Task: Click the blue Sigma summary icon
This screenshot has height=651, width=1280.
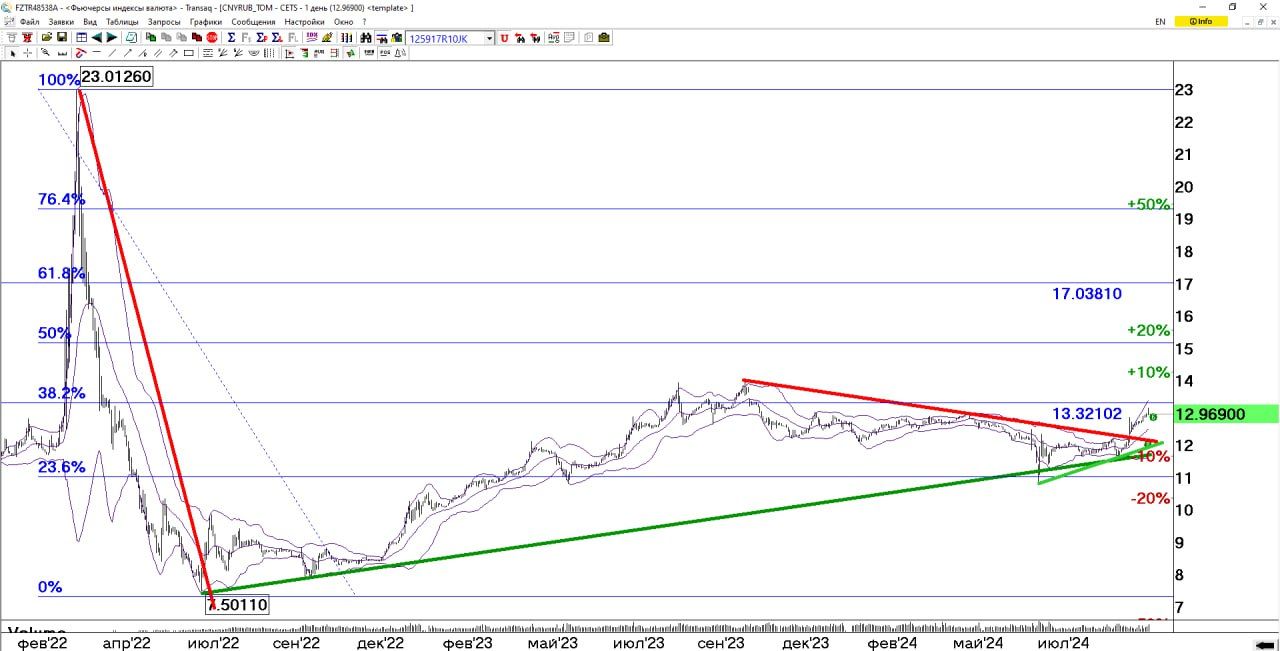Action: click(x=231, y=37)
